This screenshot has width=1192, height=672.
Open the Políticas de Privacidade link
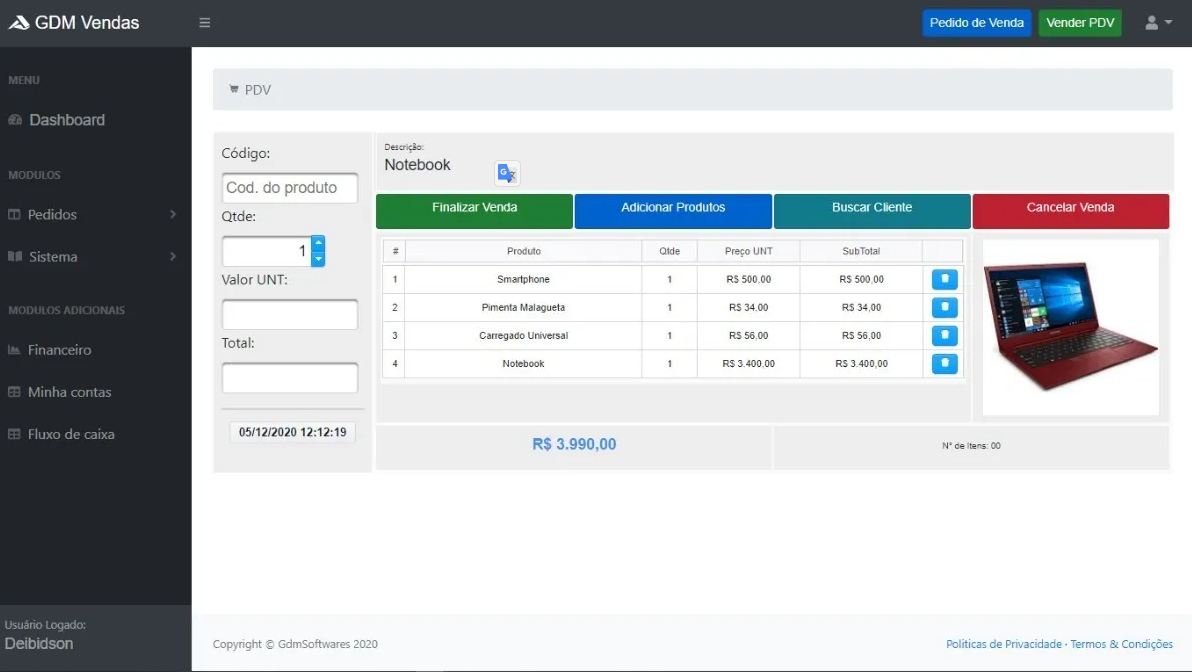tap(1003, 644)
